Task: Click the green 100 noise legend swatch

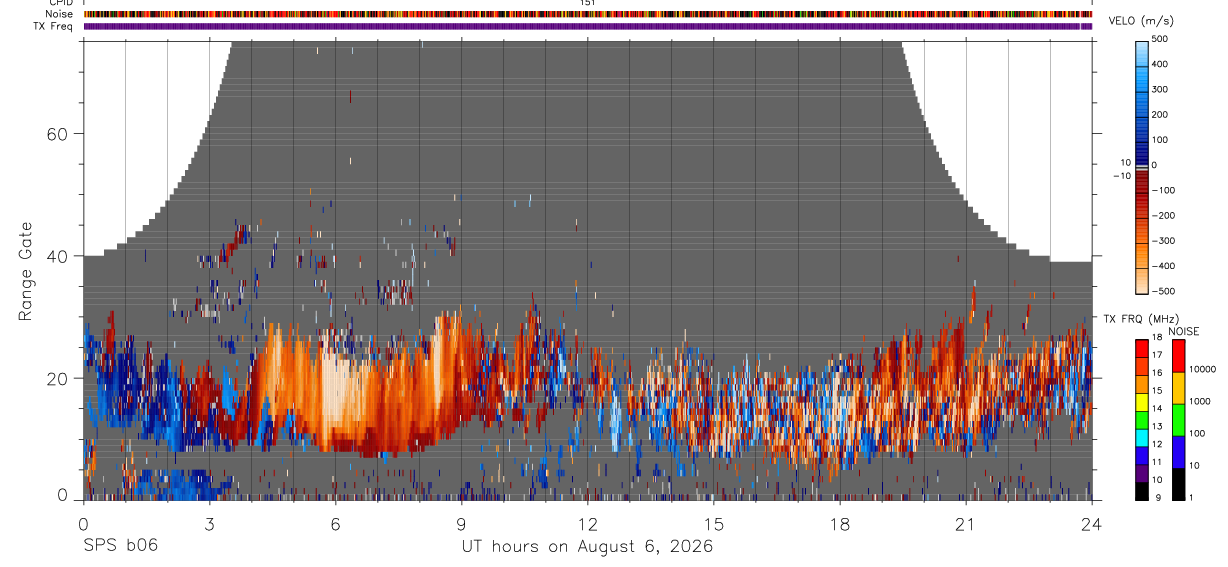Action: [x=1179, y=418]
